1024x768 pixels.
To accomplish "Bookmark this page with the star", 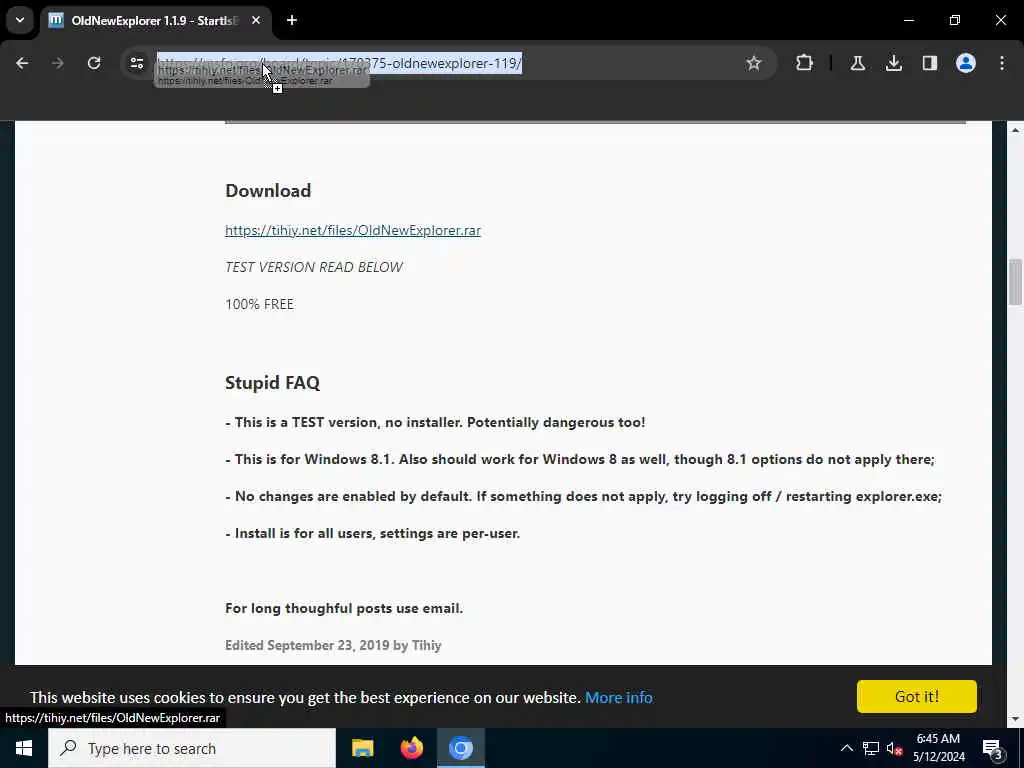I will pos(754,63).
